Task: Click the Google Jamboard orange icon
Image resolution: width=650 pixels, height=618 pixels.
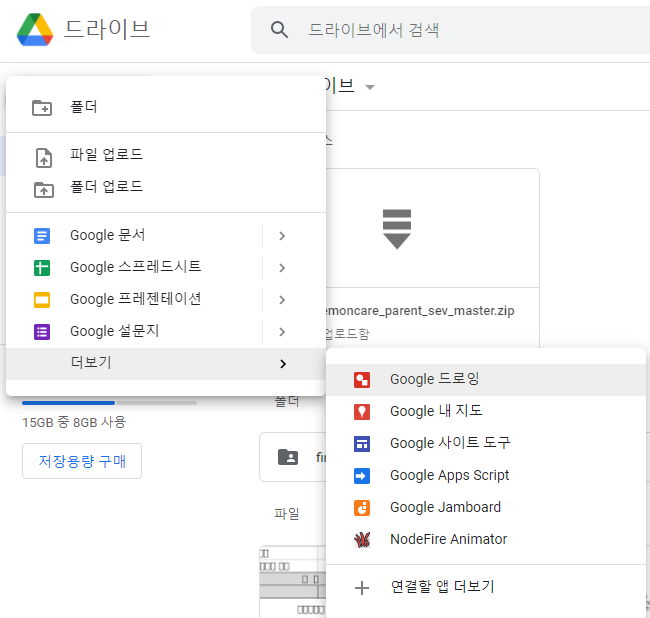Action: click(x=362, y=508)
